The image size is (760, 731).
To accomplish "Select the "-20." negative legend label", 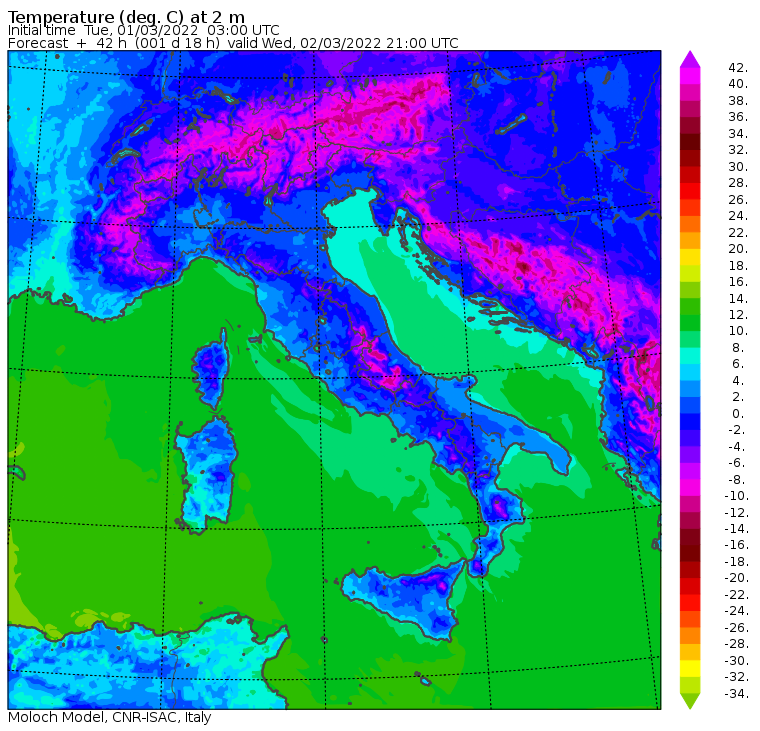I will pyautogui.click(x=736, y=578).
